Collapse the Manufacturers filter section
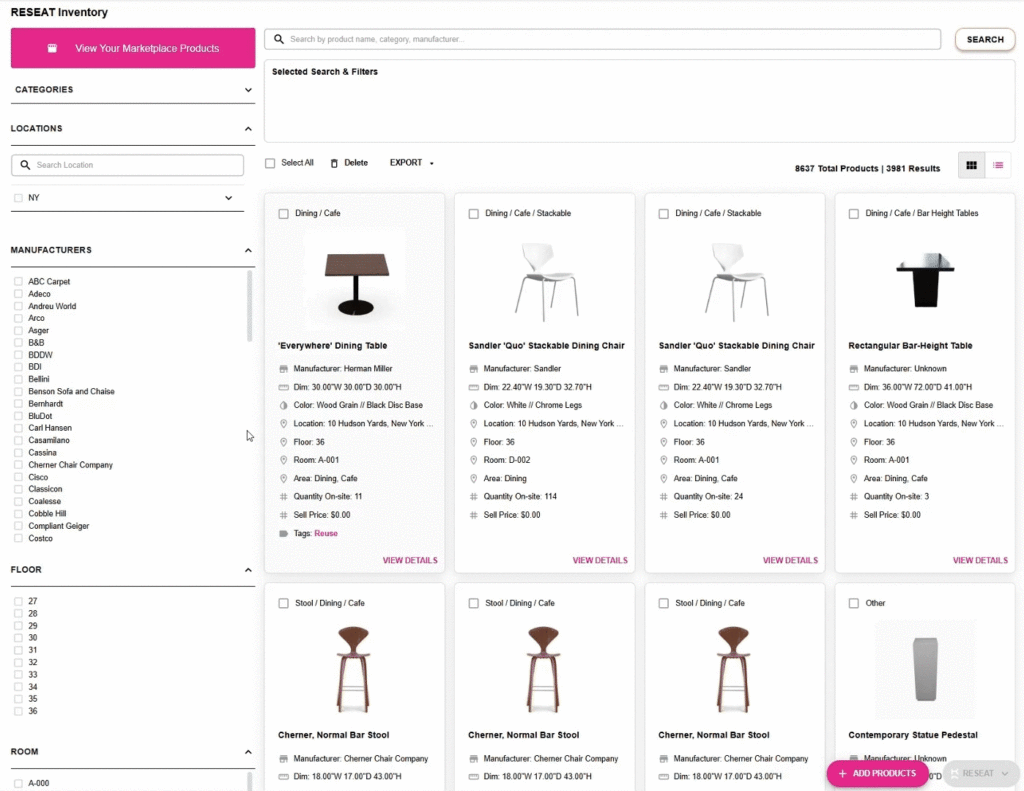This screenshot has width=1024, height=791. point(248,250)
